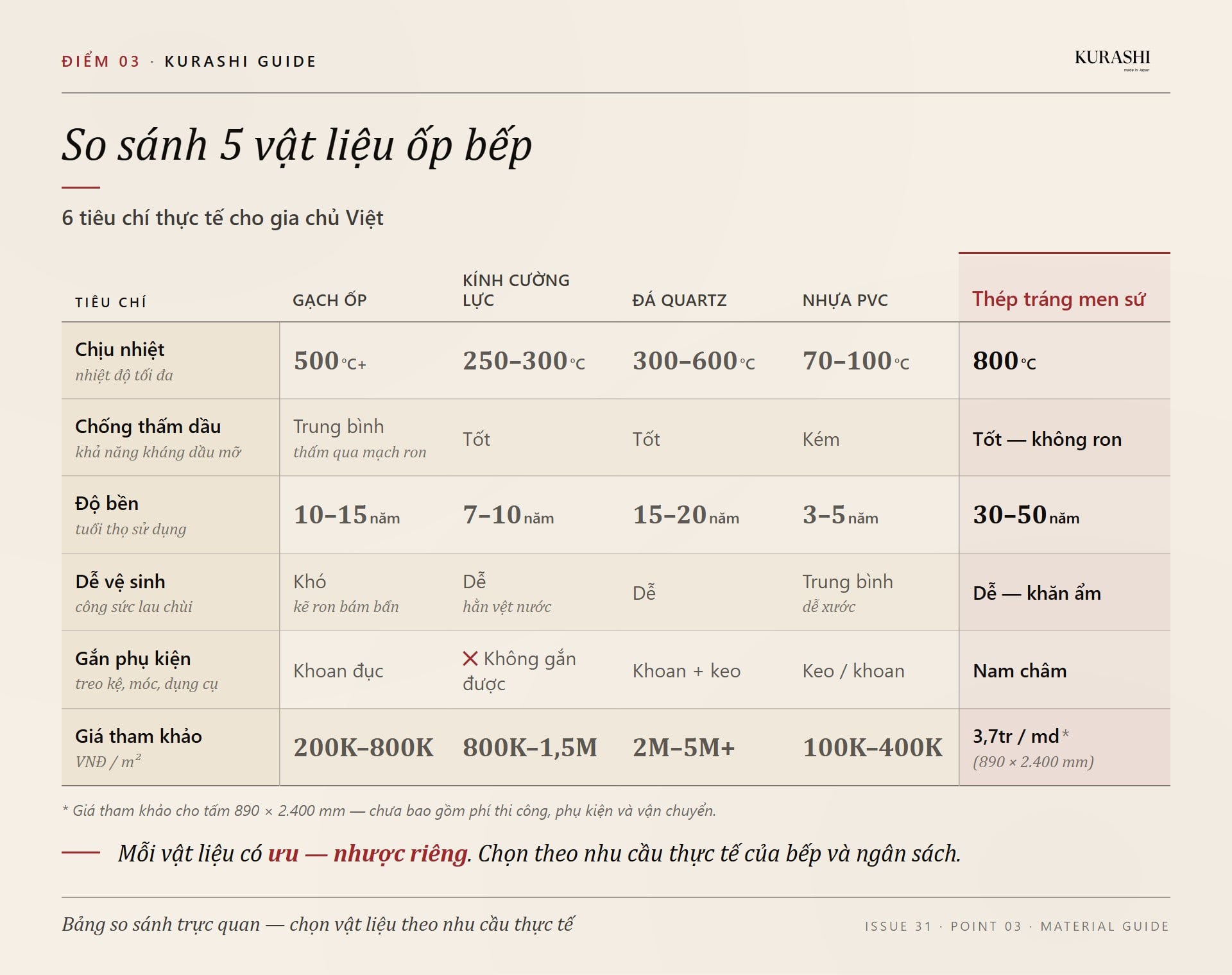Click the 'Khó kẽ ron bám bẩn' cell
The width and height of the screenshot is (1232, 975).
[346, 593]
